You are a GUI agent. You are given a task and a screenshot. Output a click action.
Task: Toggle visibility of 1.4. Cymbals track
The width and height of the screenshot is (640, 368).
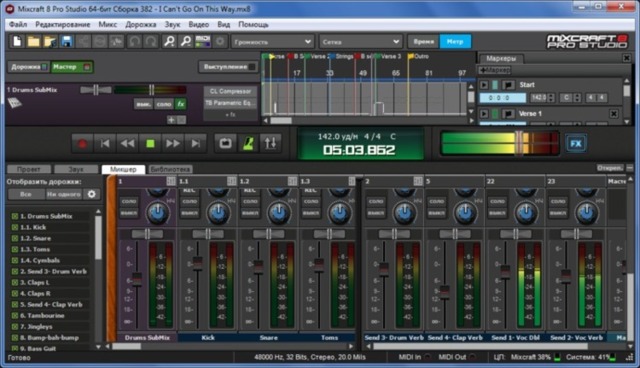tap(15, 260)
